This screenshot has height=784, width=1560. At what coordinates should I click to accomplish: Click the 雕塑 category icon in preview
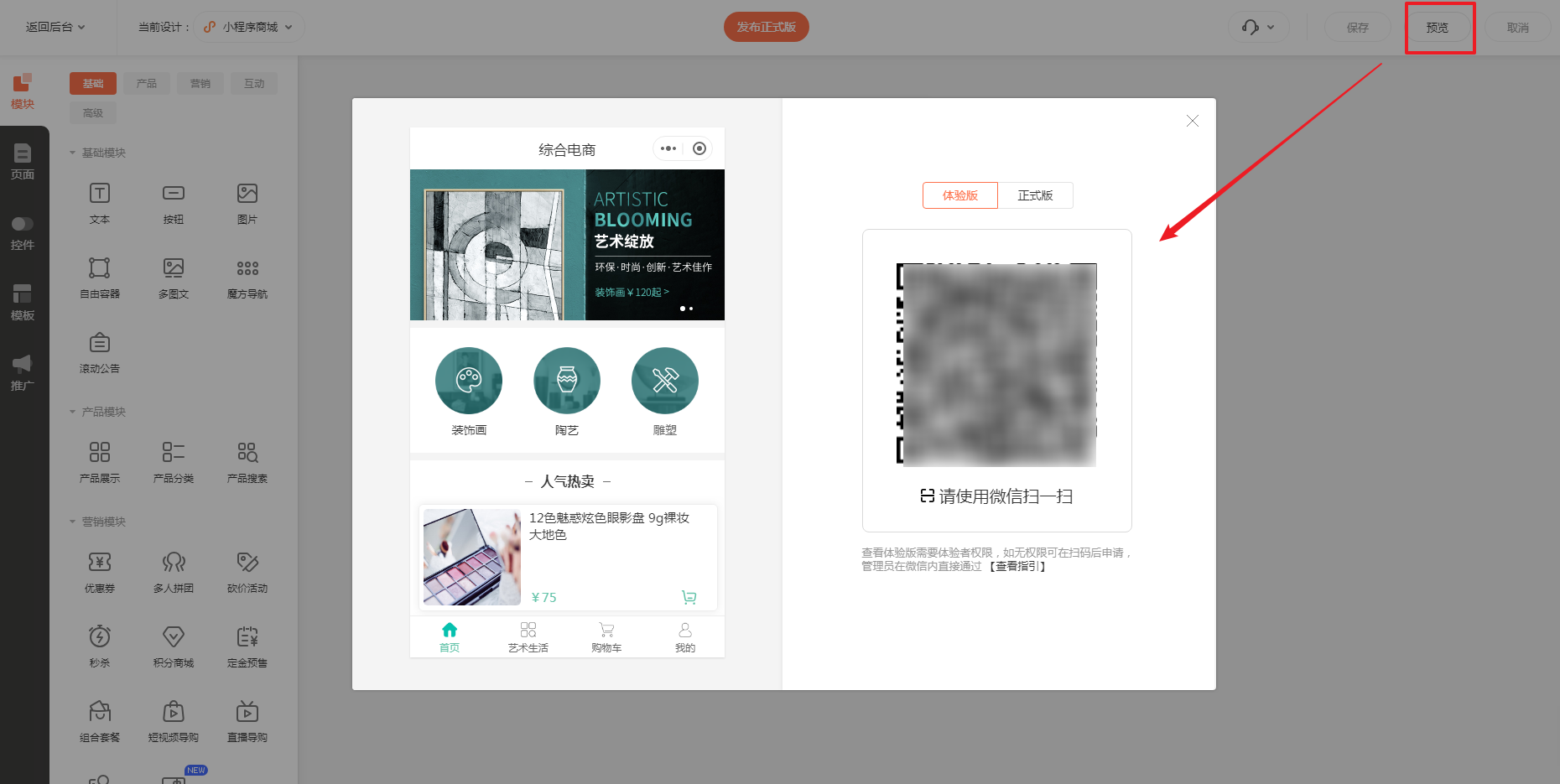(x=665, y=381)
